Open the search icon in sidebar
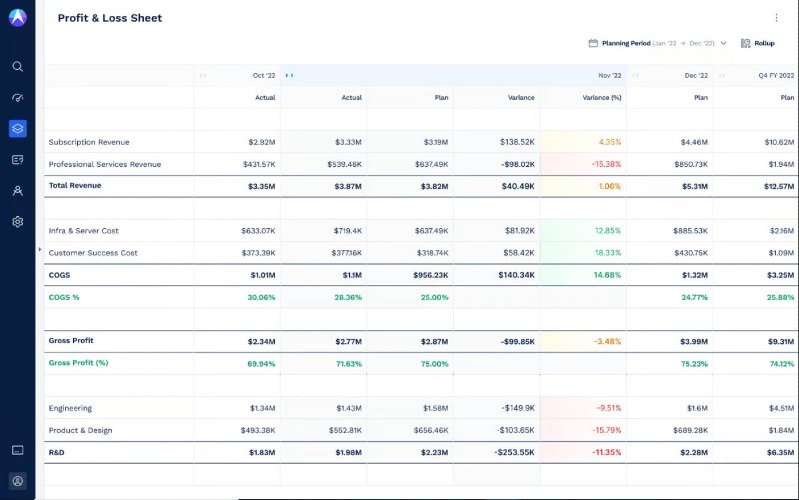 point(17,67)
